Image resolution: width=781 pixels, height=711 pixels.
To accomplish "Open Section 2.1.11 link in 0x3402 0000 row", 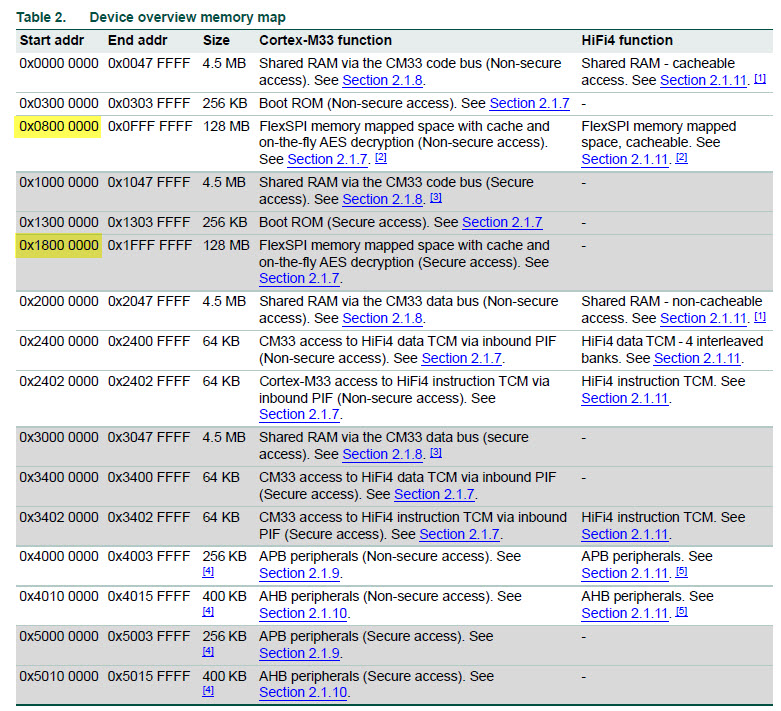I will click(x=625, y=534).
